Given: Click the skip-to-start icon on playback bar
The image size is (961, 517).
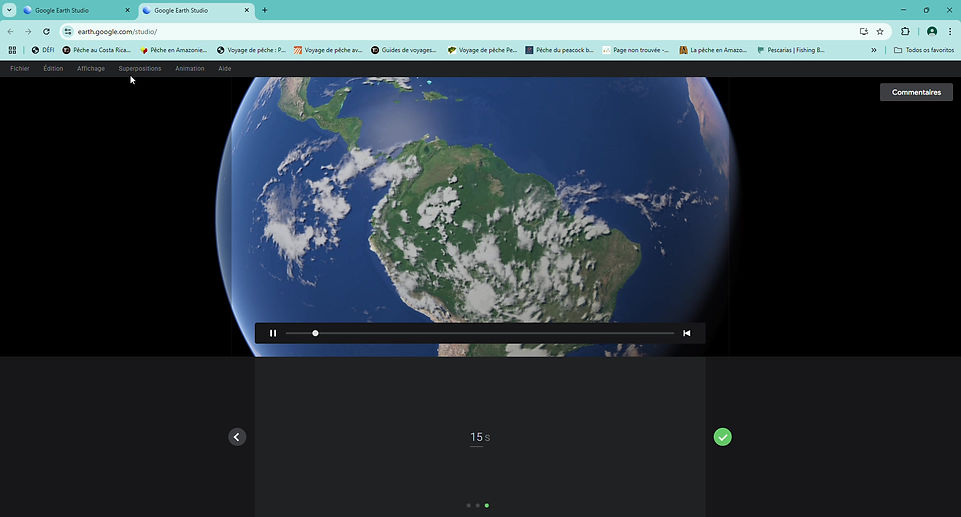Looking at the screenshot, I should coord(686,333).
